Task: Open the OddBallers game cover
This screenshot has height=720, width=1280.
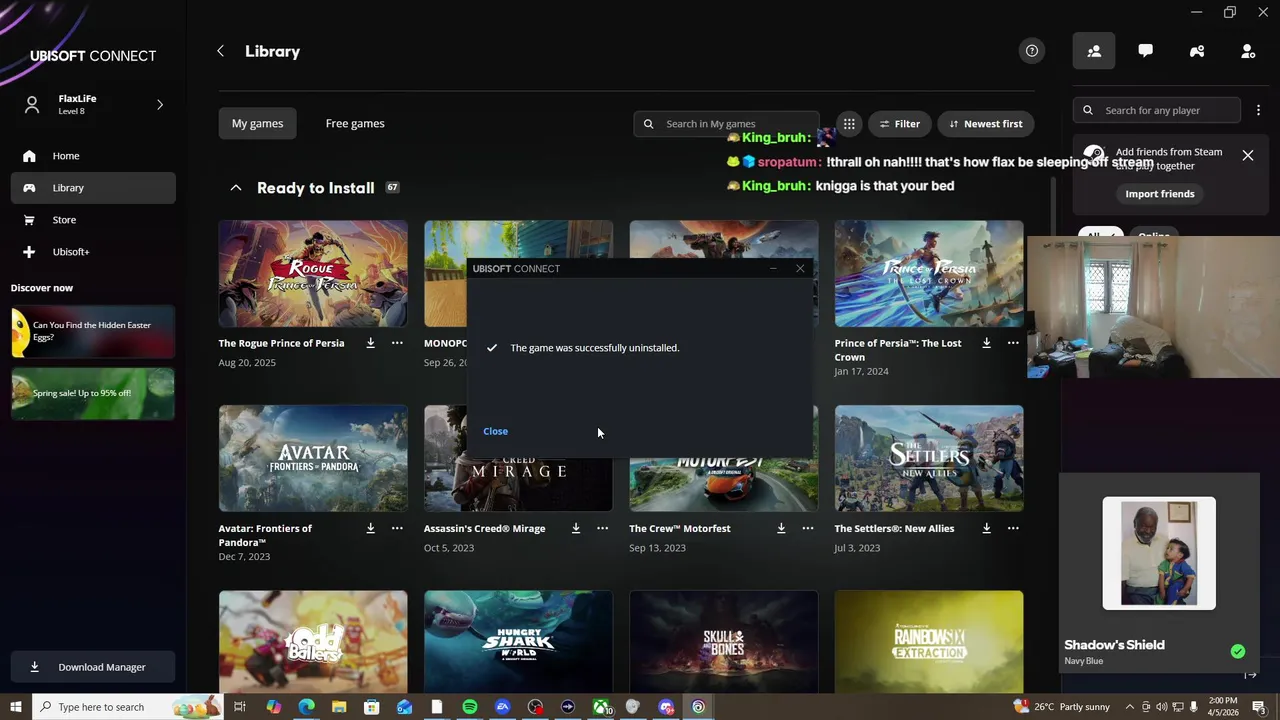Action: (313, 641)
